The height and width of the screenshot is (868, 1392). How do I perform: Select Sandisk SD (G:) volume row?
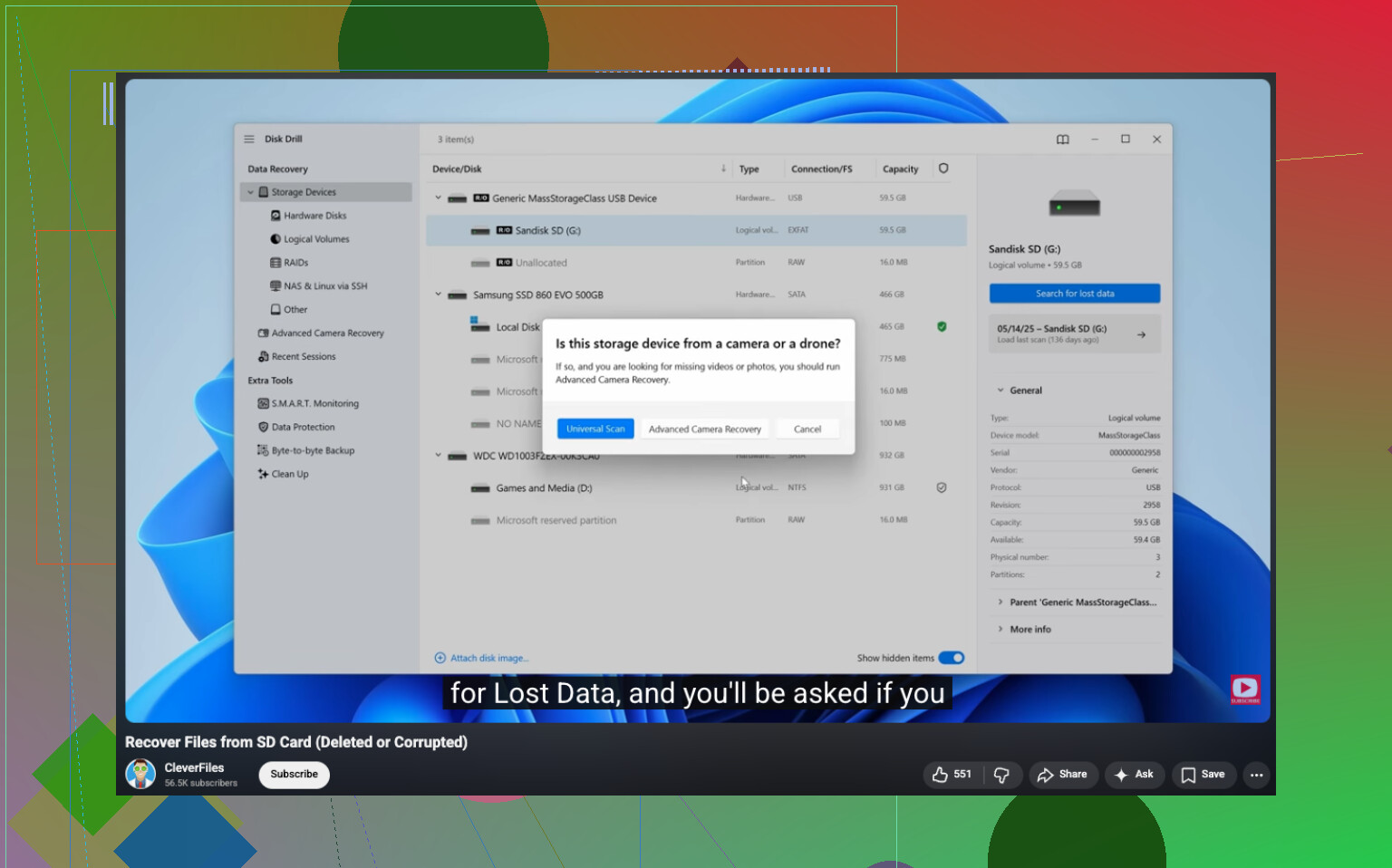(696, 231)
